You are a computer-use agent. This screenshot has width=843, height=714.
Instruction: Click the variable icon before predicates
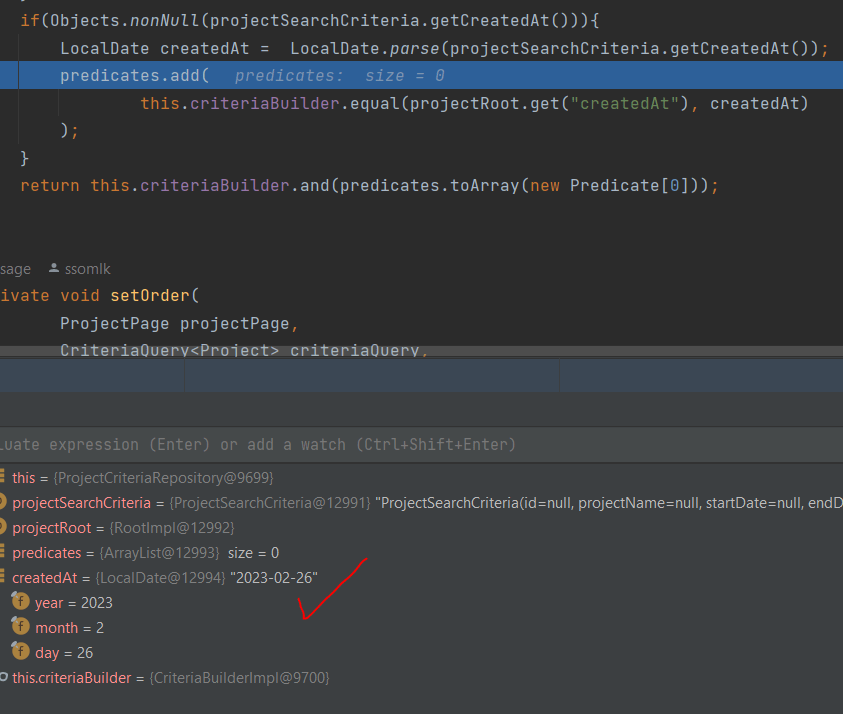coord(2,552)
